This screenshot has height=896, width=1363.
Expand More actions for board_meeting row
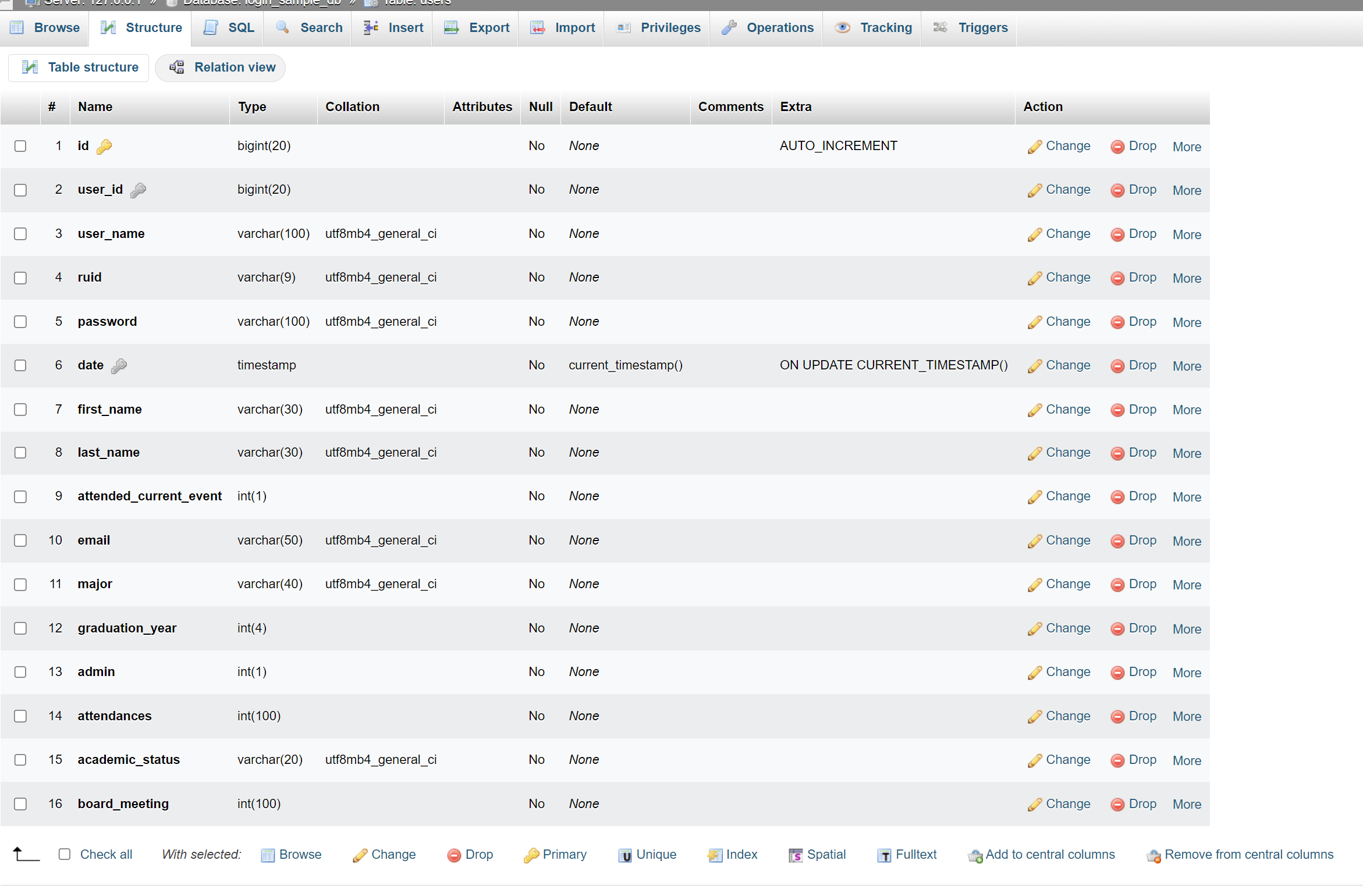1187,804
